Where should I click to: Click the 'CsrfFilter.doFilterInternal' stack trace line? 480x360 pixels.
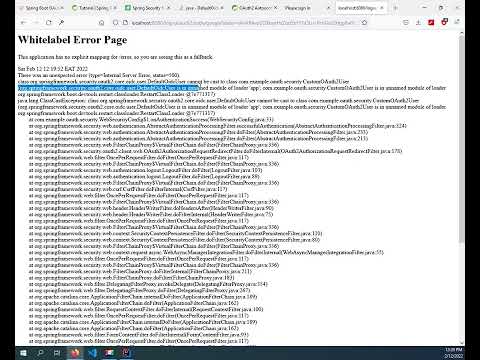128,189
